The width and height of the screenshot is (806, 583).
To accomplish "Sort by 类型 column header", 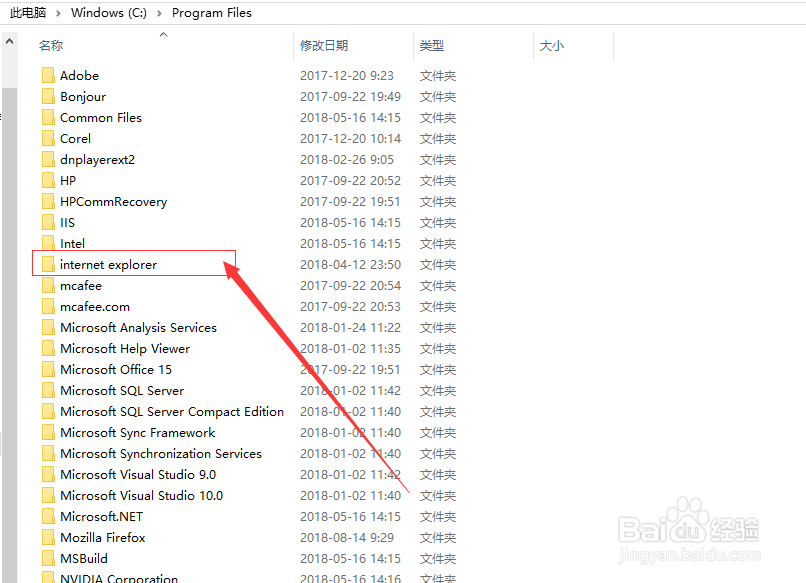I will click(431, 45).
